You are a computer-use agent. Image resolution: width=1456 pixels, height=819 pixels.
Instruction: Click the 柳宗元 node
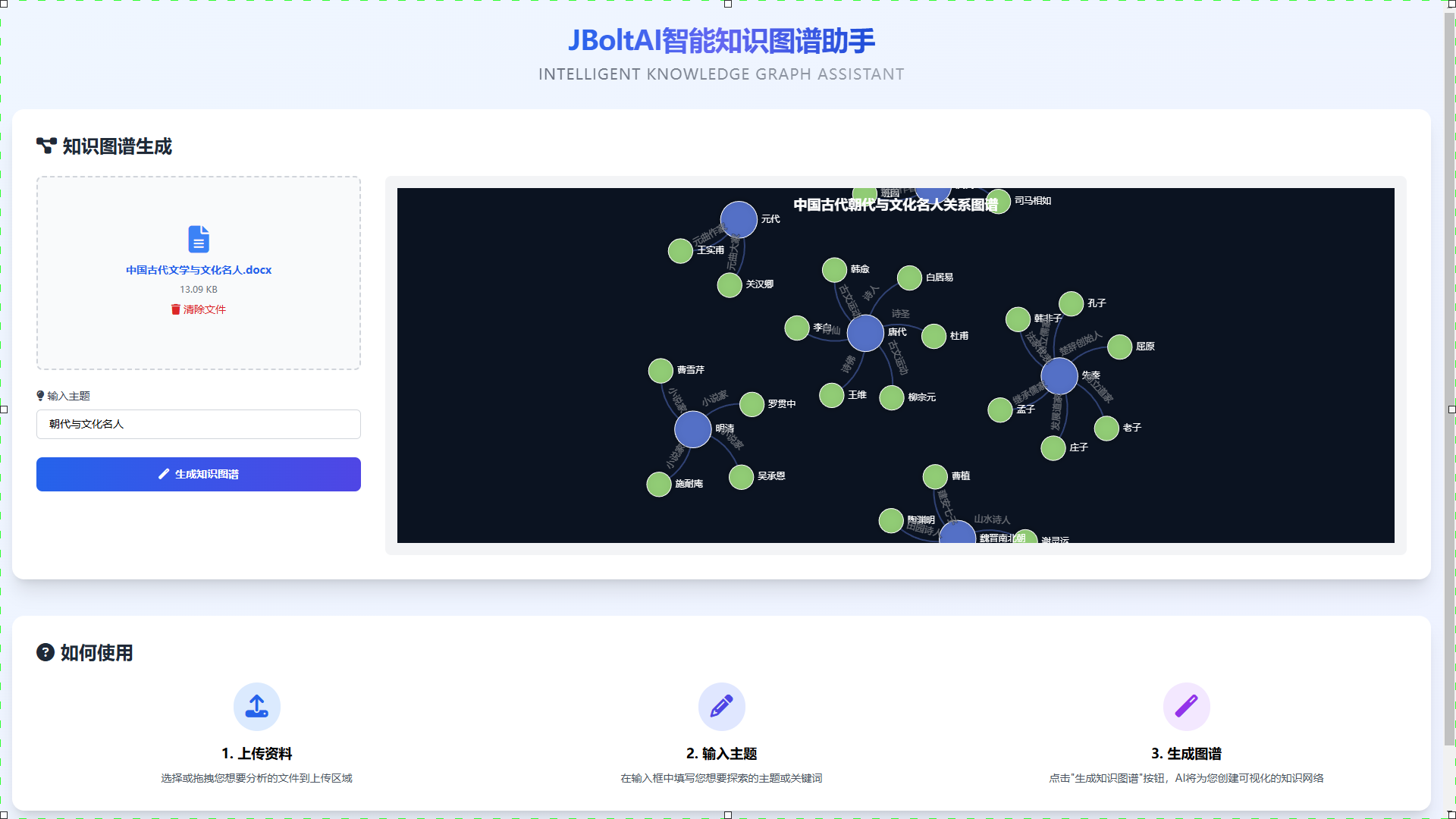pyautogui.click(x=892, y=397)
